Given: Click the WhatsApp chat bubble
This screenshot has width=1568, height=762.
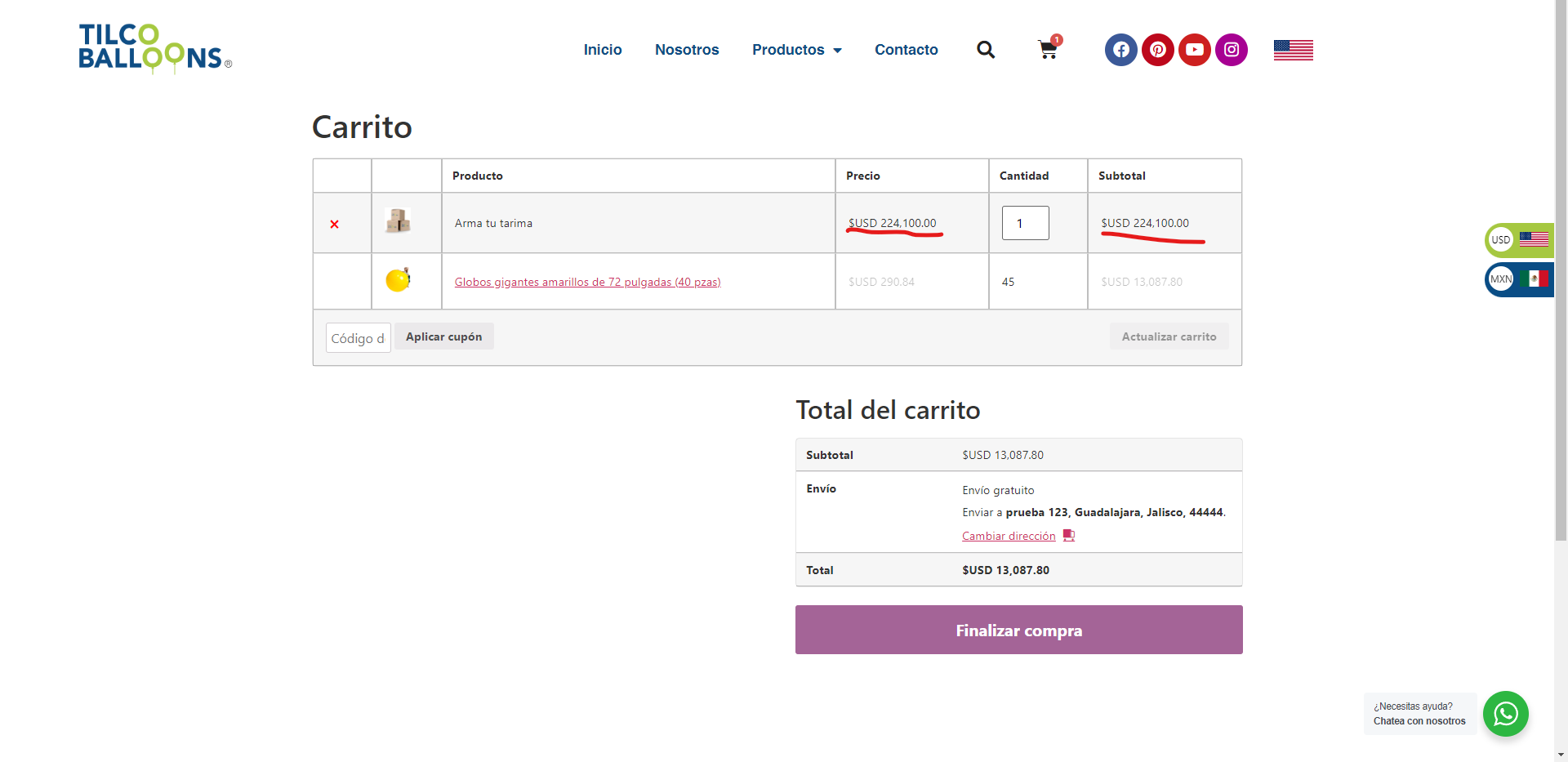Looking at the screenshot, I should point(1505,714).
